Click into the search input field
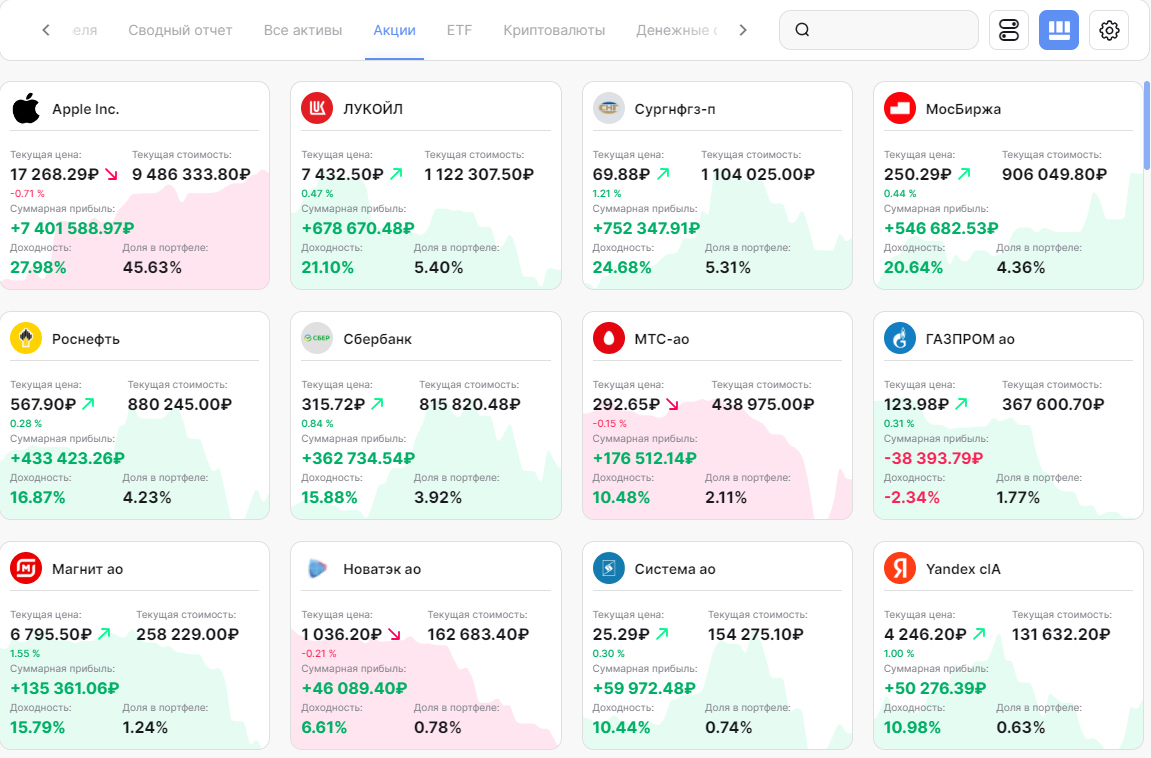This screenshot has height=758, width=1151. click(x=879, y=30)
